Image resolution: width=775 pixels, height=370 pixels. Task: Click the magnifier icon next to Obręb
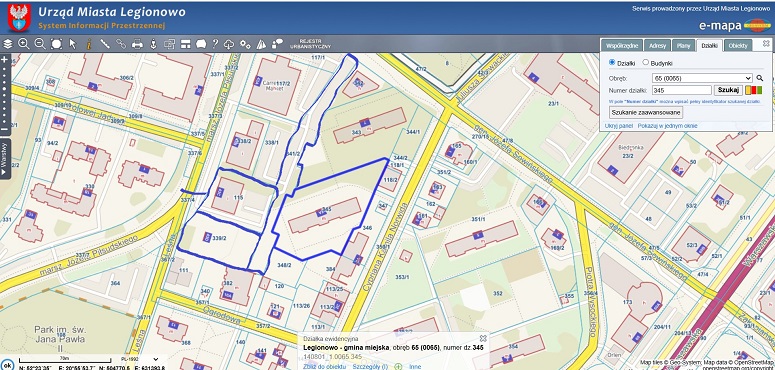tap(760, 78)
